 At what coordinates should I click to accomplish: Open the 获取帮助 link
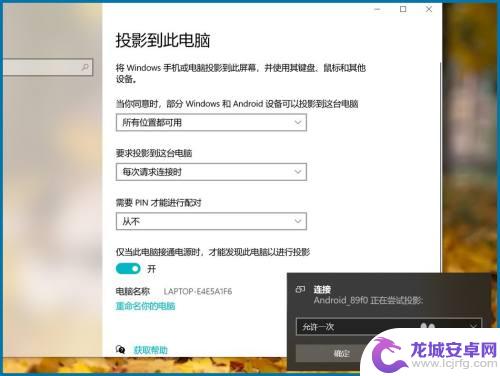[x=150, y=350]
